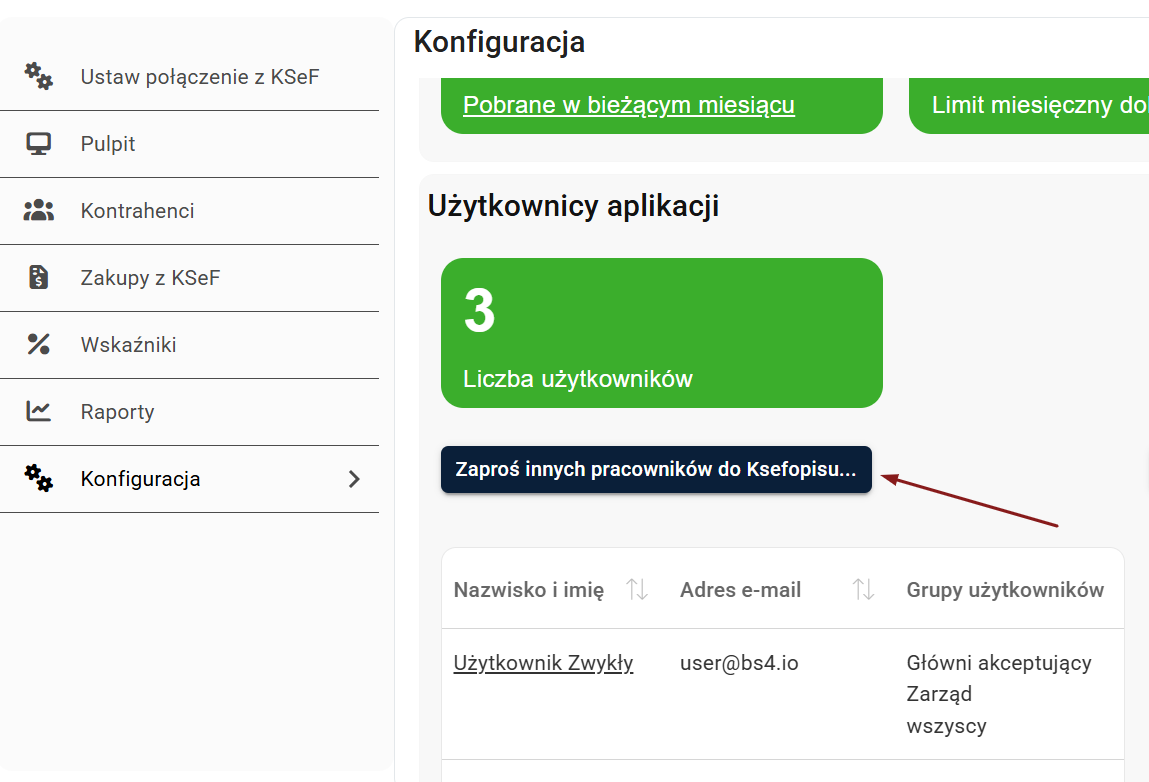Click the Zakupy z KSeF invoice icon
The height and width of the screenshot is (782, 1149).
tap(39, 278)
